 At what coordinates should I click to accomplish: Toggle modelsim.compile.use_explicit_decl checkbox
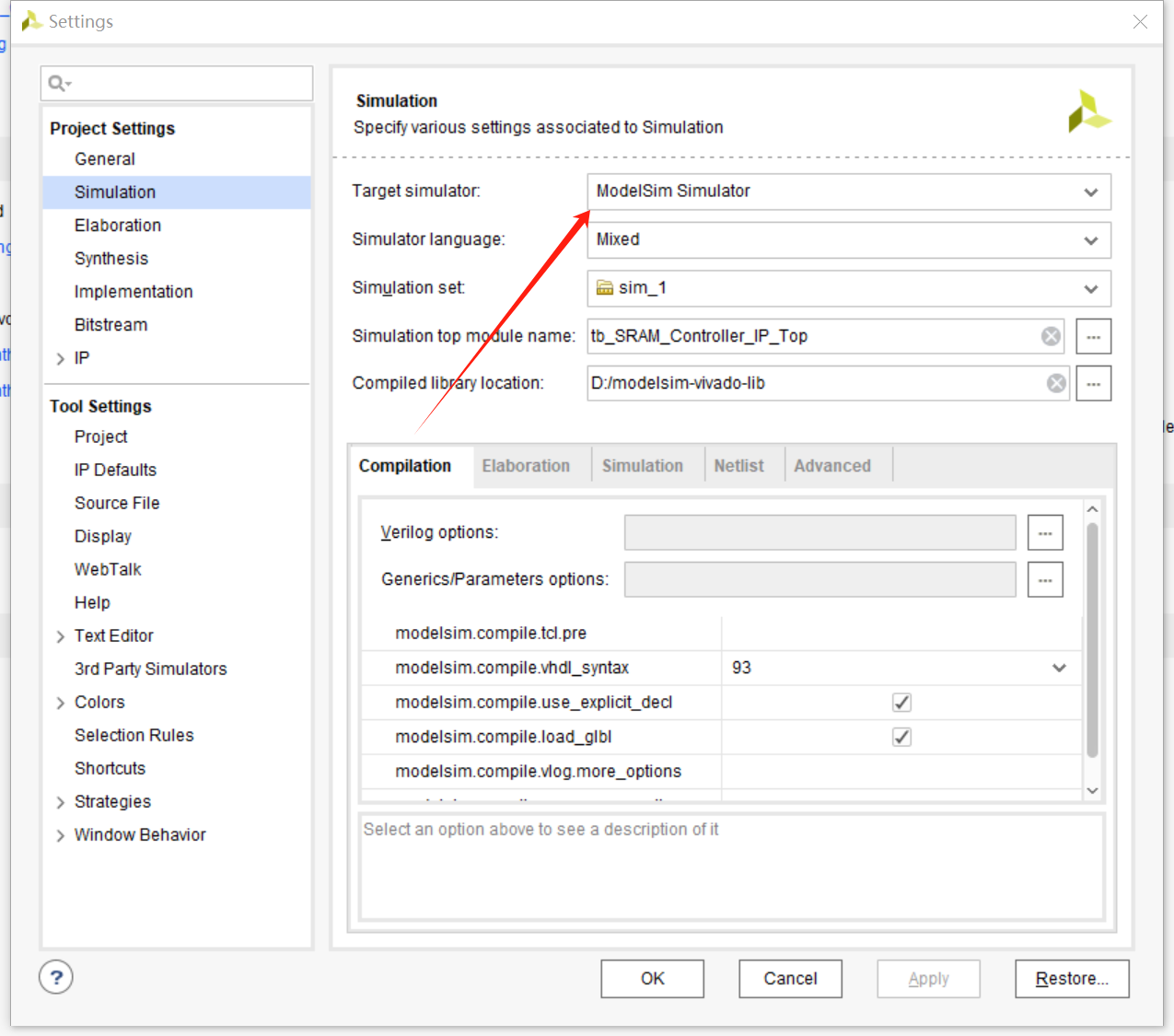coord(901,703)
